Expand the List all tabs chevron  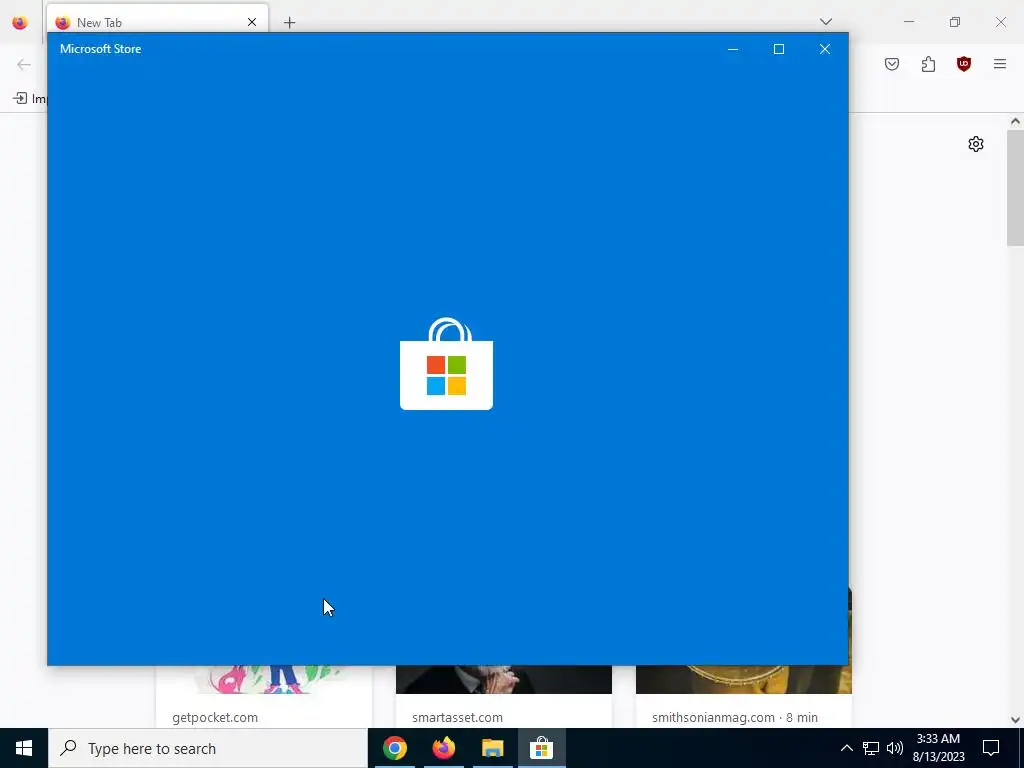click(826, 22)
